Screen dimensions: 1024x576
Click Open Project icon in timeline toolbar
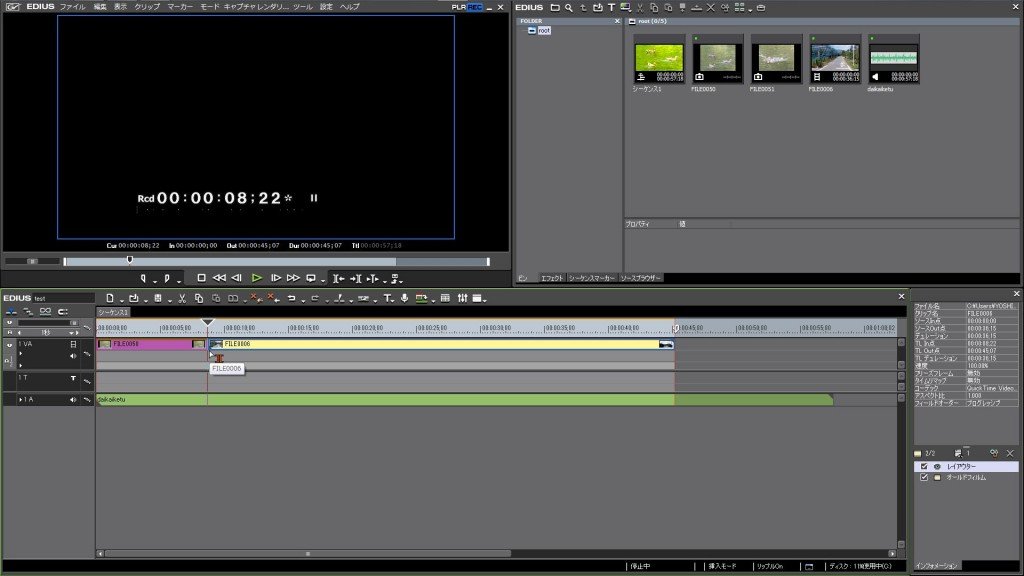(x=134, y=298)
